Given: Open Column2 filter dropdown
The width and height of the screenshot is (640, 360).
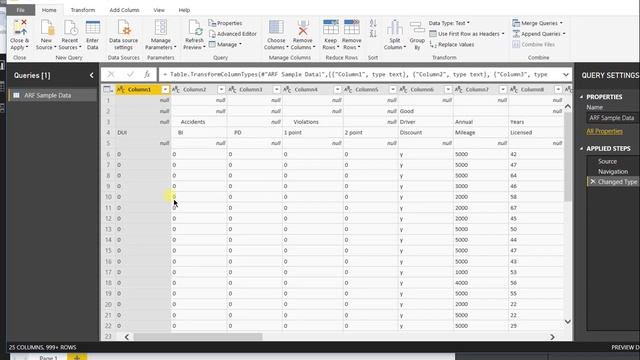Looking at the screenshot, I should (x=221, y=89).
